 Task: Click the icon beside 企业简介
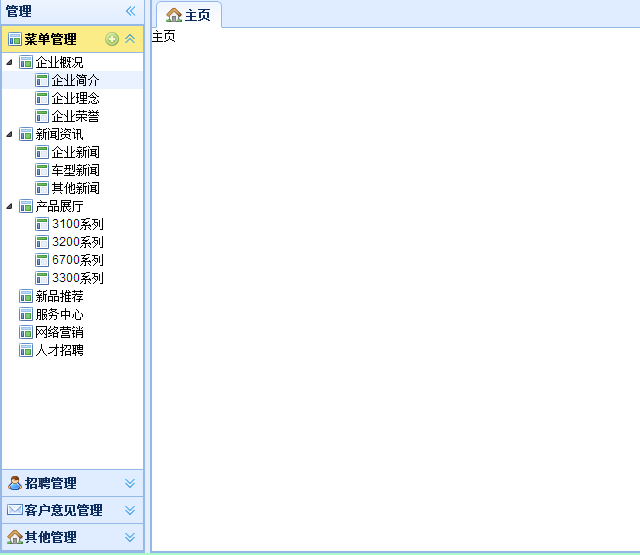click(42, 80)
